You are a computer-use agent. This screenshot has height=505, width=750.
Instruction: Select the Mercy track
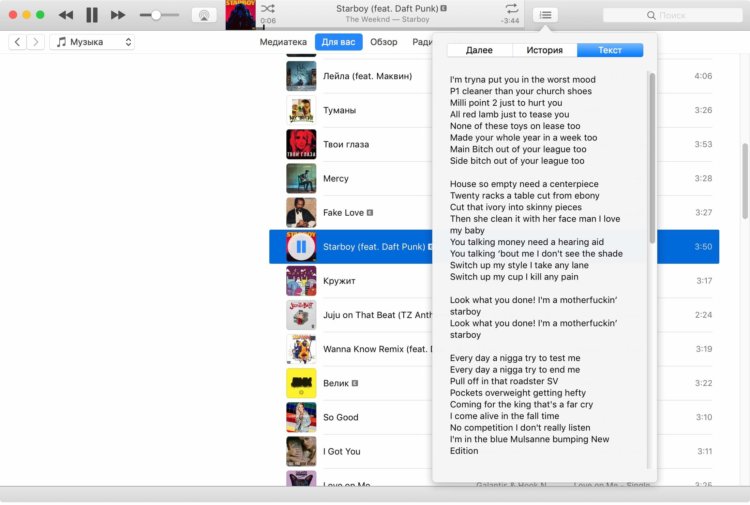click(336, 178)
